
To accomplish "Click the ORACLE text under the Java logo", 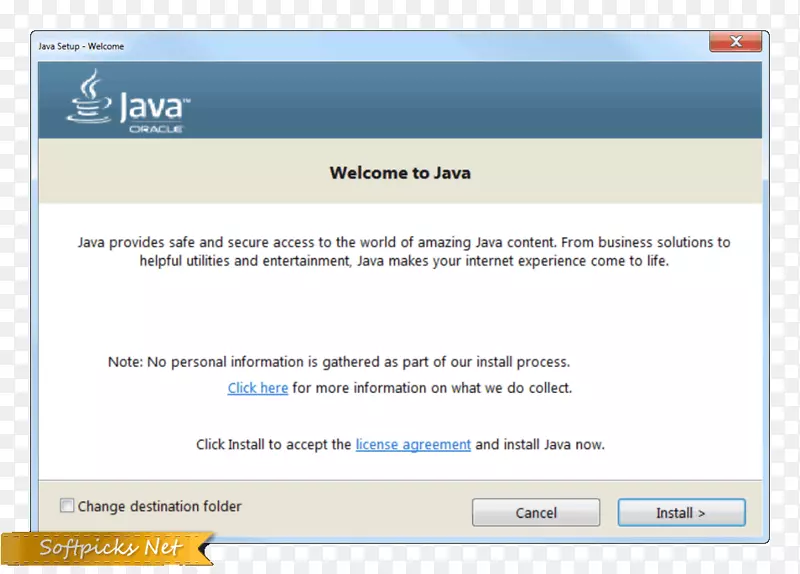I will pyautogui.click(x=155, y=129).
